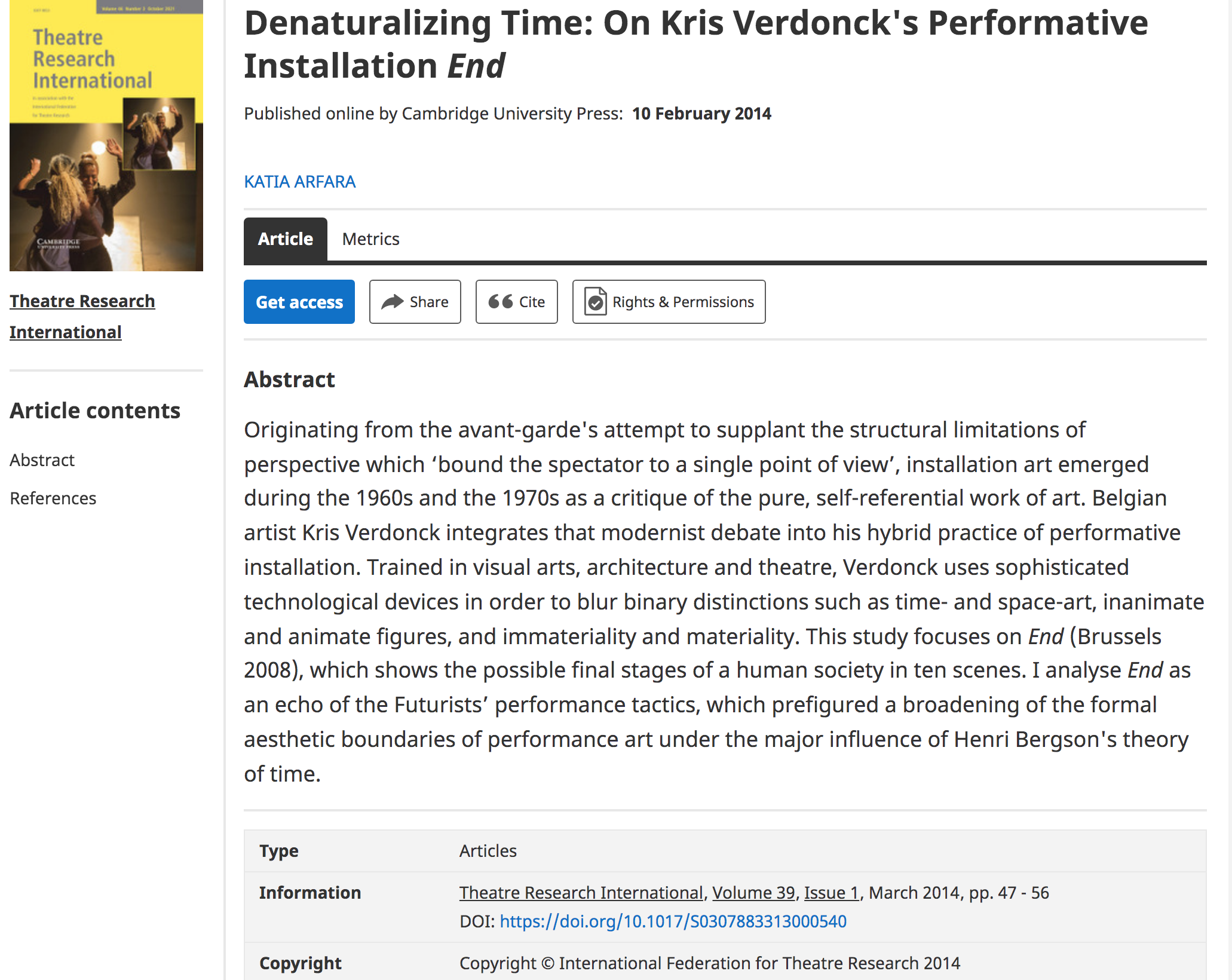Jump to References in Article contents
The image size is (1232, 980).
53,498
